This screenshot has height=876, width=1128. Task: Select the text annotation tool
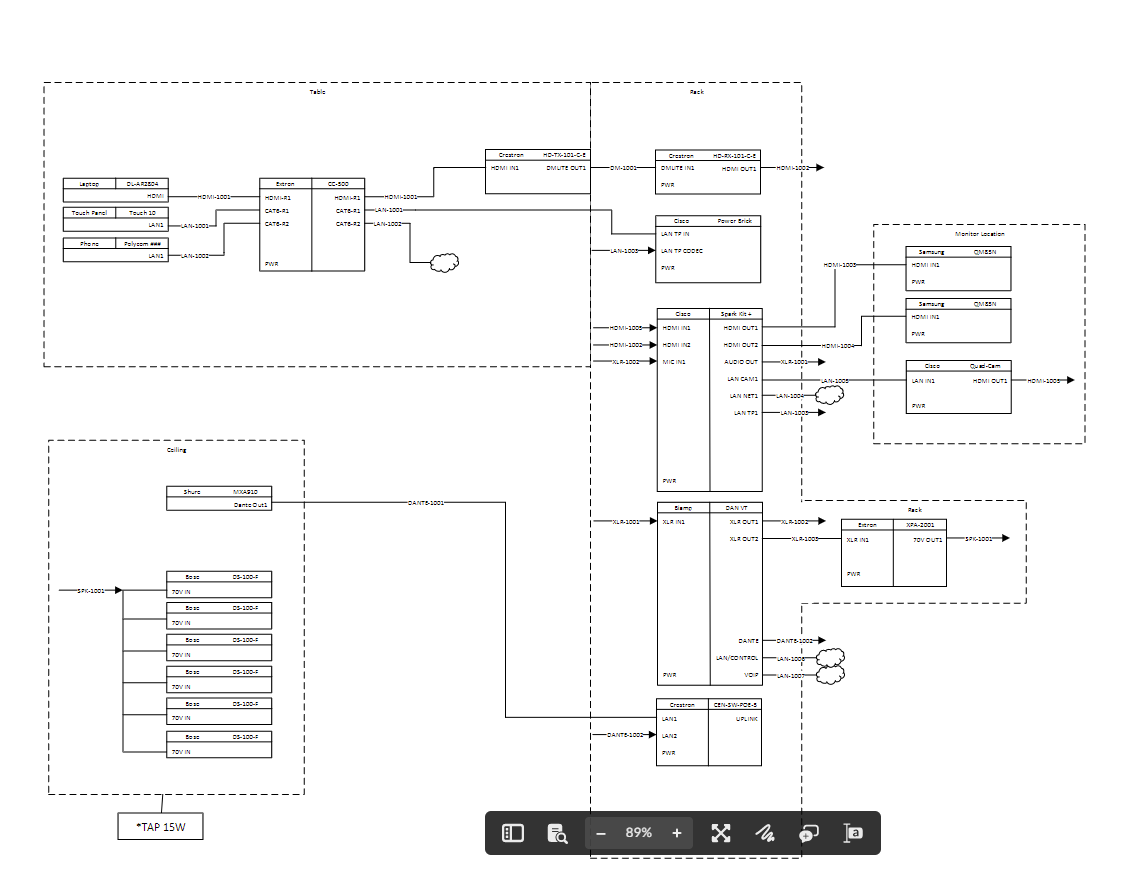(x=853, y=832)
